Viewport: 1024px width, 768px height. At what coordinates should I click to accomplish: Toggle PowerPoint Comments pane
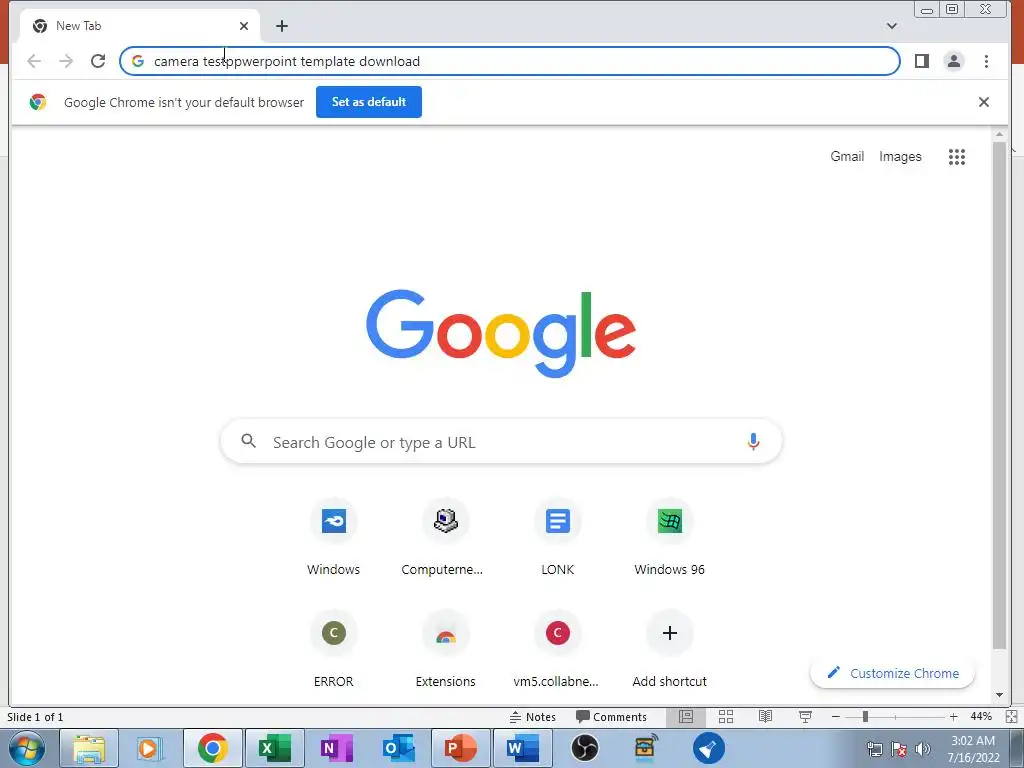[611, 717]
